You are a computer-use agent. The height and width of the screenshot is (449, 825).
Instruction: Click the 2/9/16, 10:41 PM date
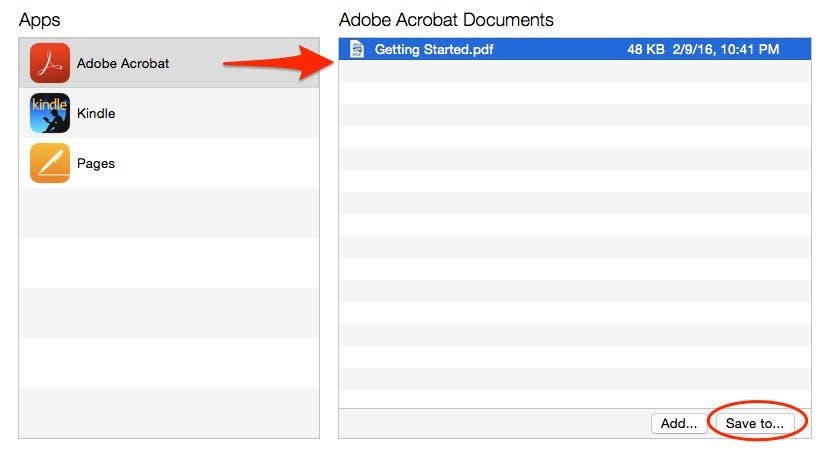click(726, 49)
